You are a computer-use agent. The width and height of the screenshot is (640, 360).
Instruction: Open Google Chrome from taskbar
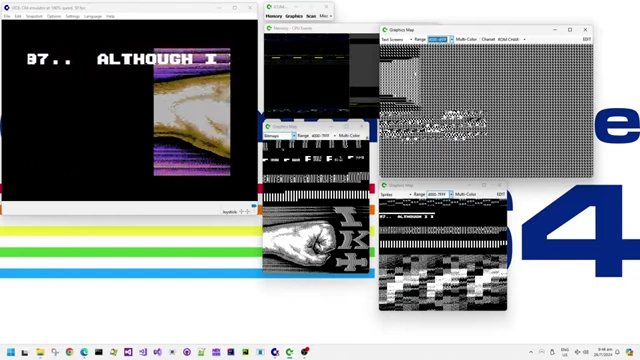(69, 352)
